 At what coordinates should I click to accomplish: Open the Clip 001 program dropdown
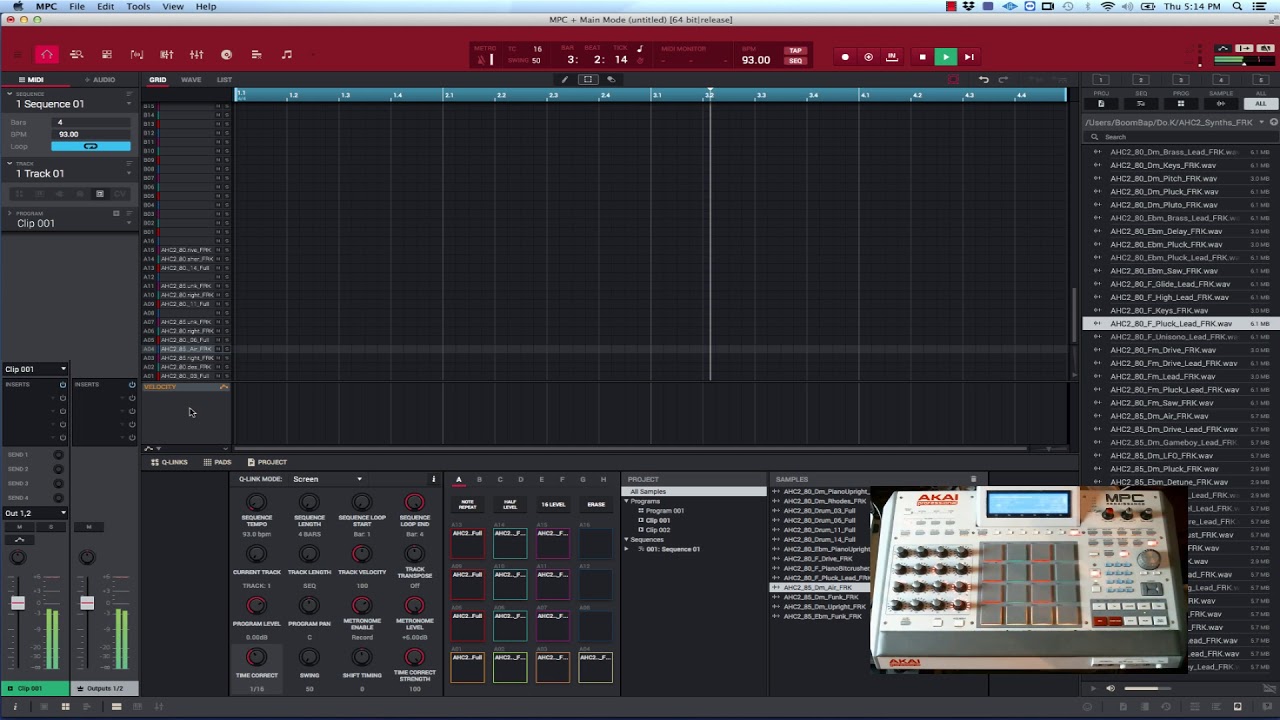128,223
